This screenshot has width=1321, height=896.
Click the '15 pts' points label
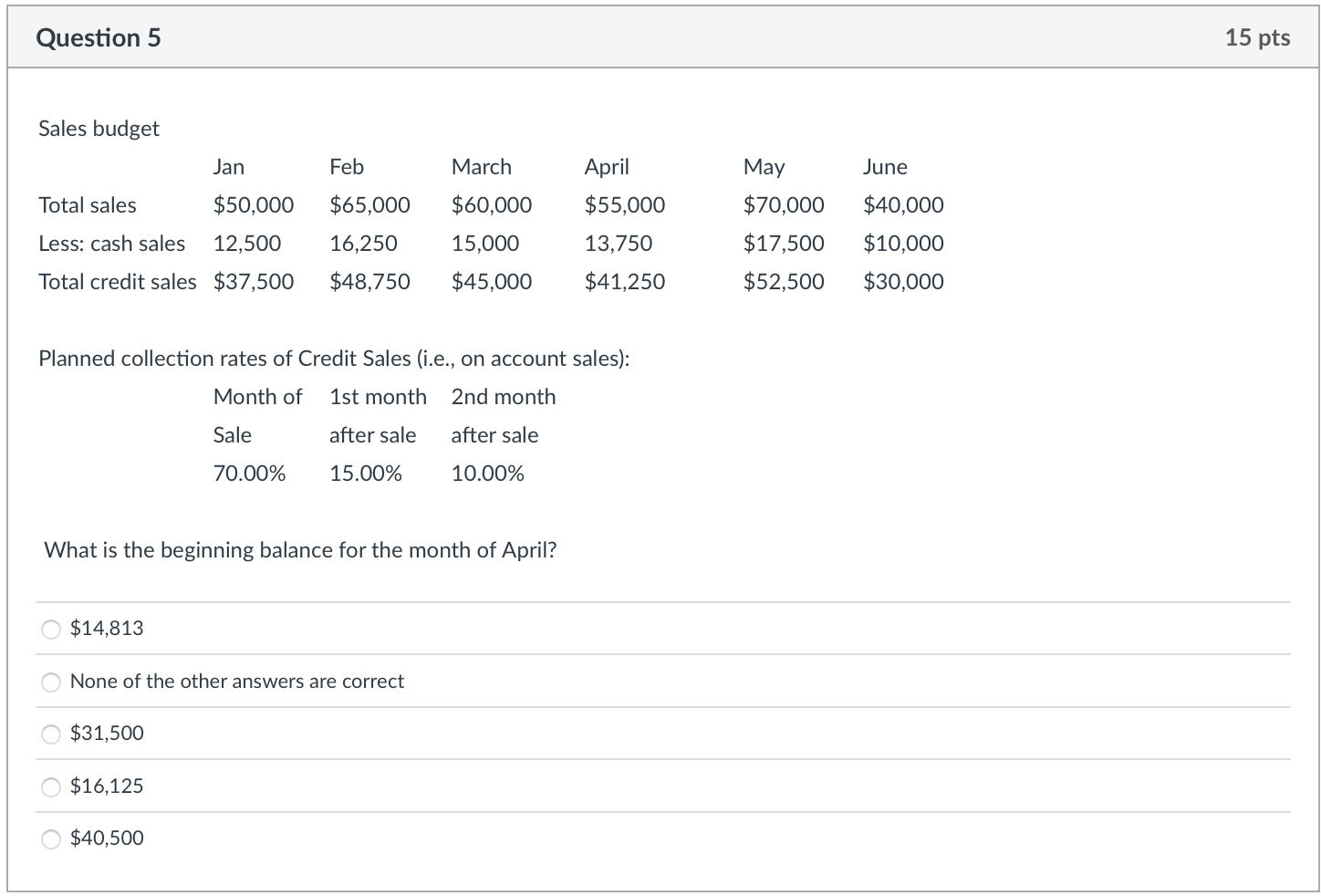click(1257, 37)
